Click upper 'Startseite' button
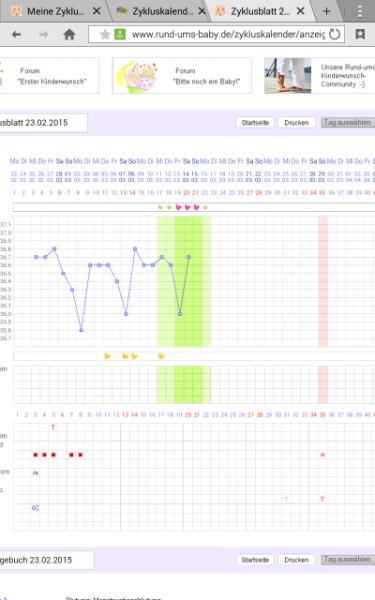 click(255, 122)
